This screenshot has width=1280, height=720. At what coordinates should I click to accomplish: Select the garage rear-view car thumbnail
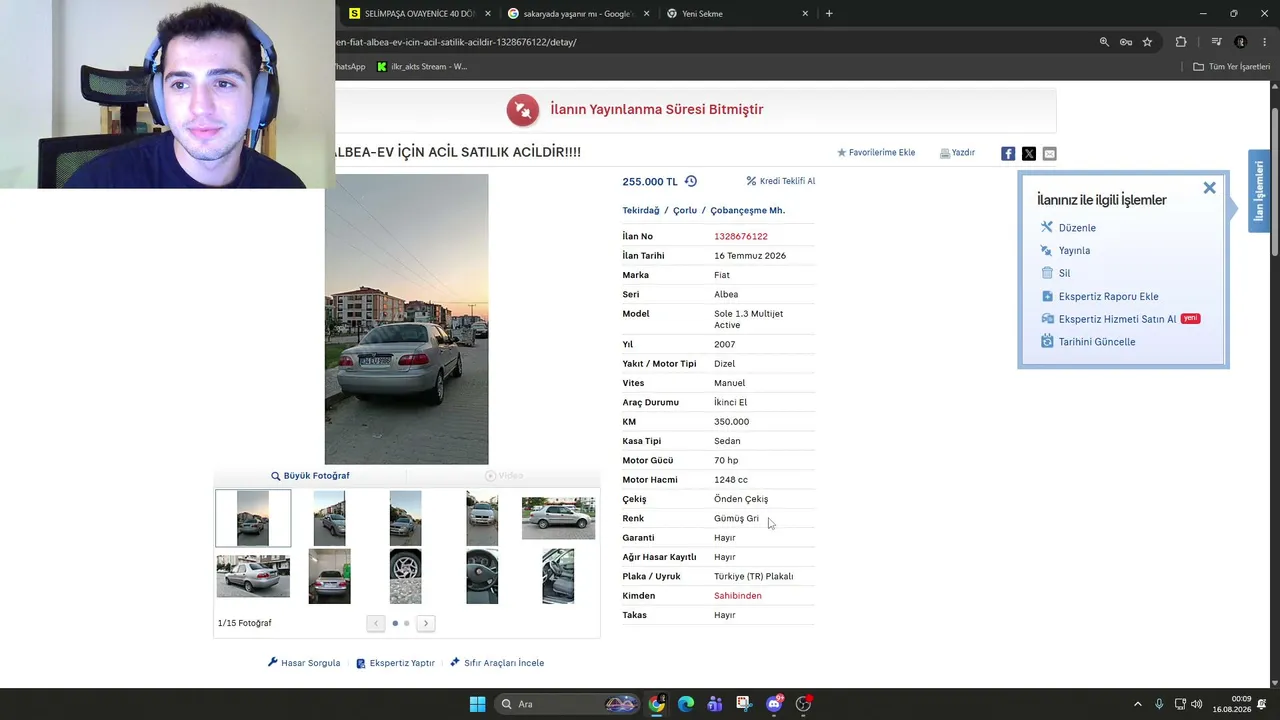329,576
